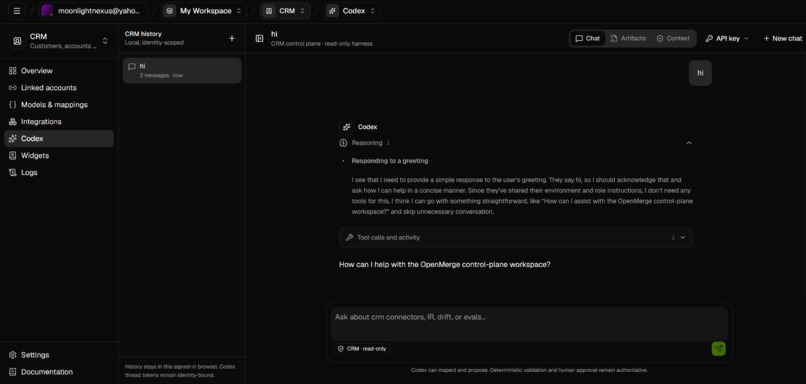
Task: Expand Tool calls and activity
Action: coord(516,237)
